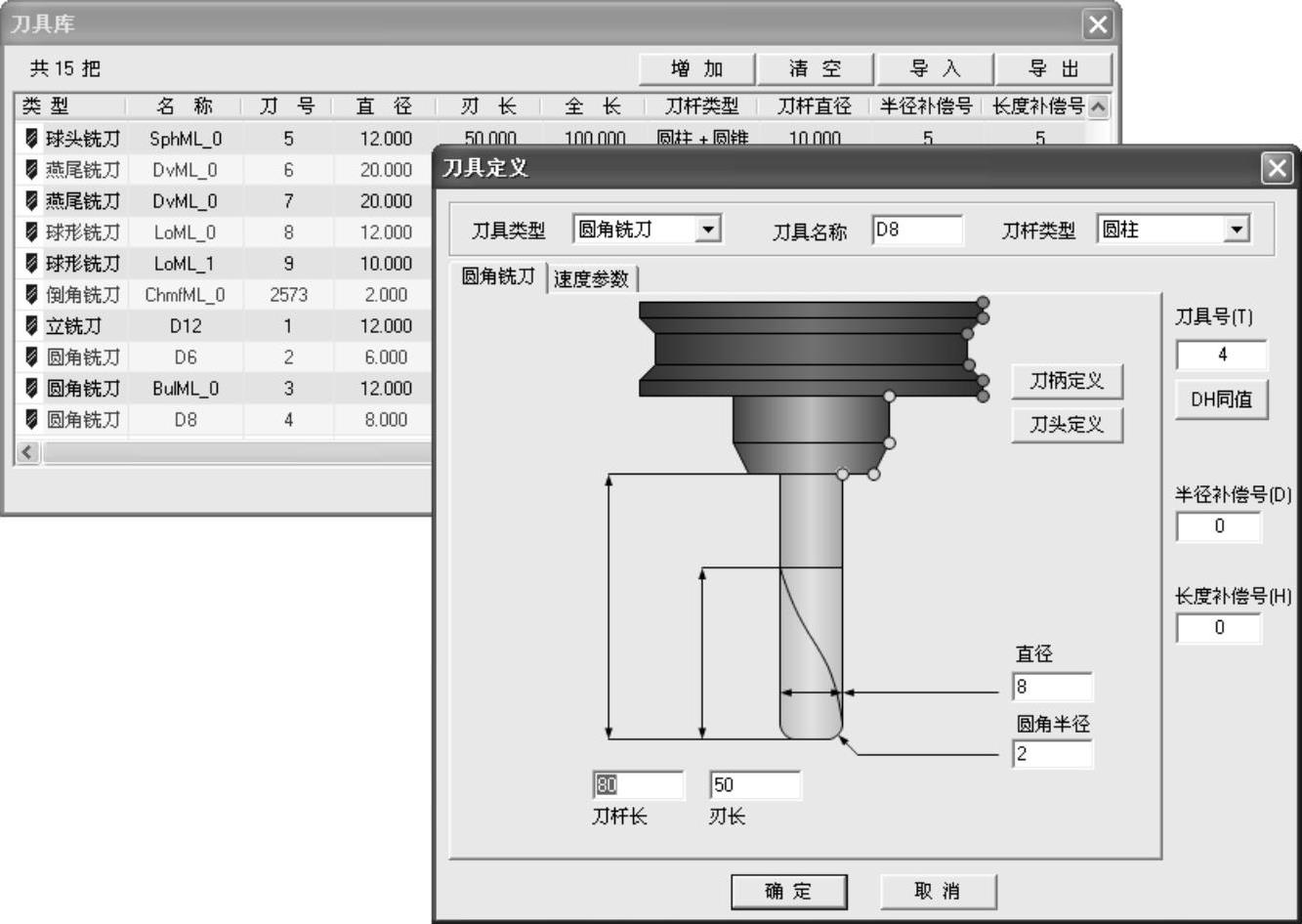
Task: Expand the 刀杆类型 dropdown showing 圆柱
Action: [x=1238, y=231]
